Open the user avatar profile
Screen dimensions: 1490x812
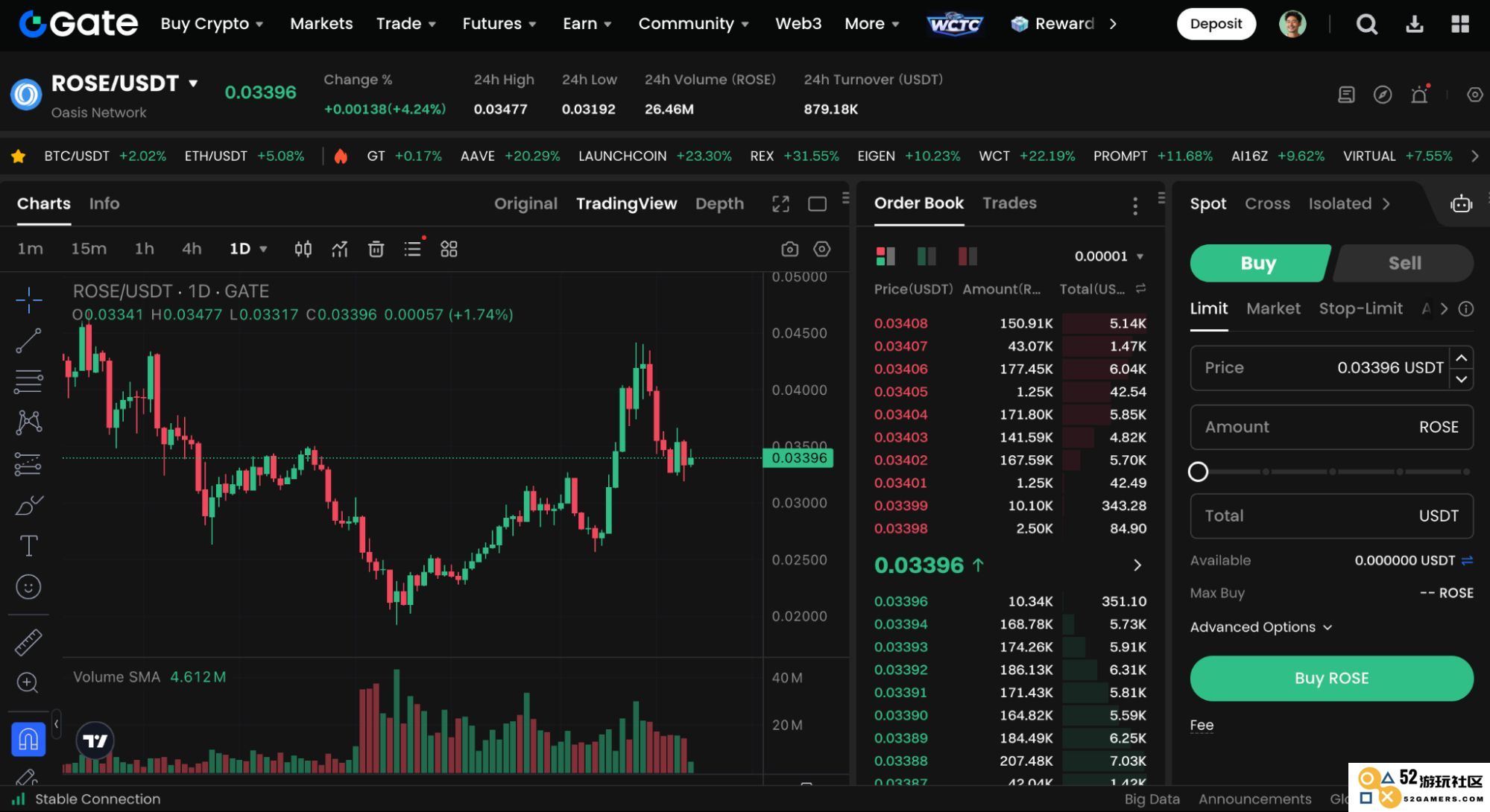[1292, 24]
